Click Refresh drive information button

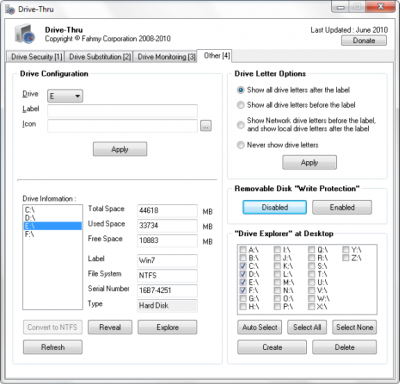pyautogui.click(x=53, y=347)
